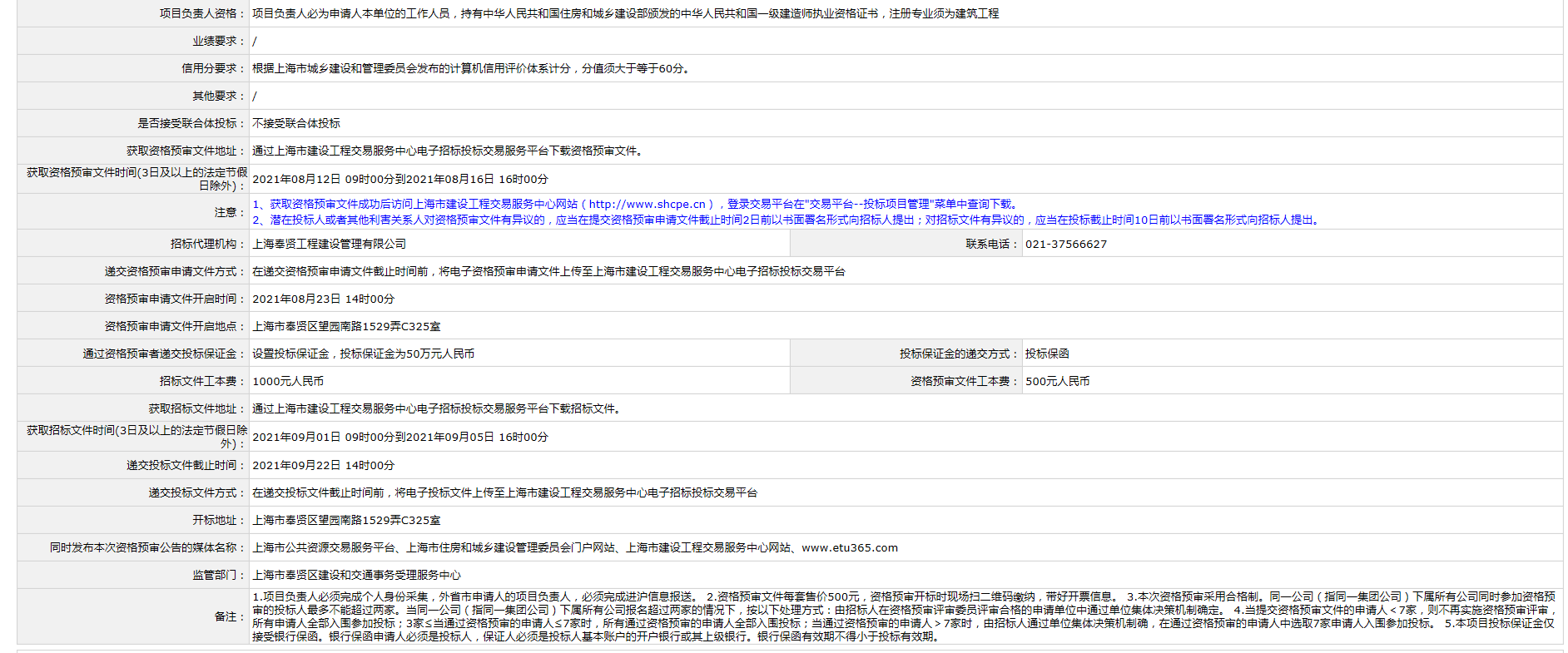Click the 投标保函 value cell
The height and width of the screenshot is (653, 1568).
tap(1046, 354)
